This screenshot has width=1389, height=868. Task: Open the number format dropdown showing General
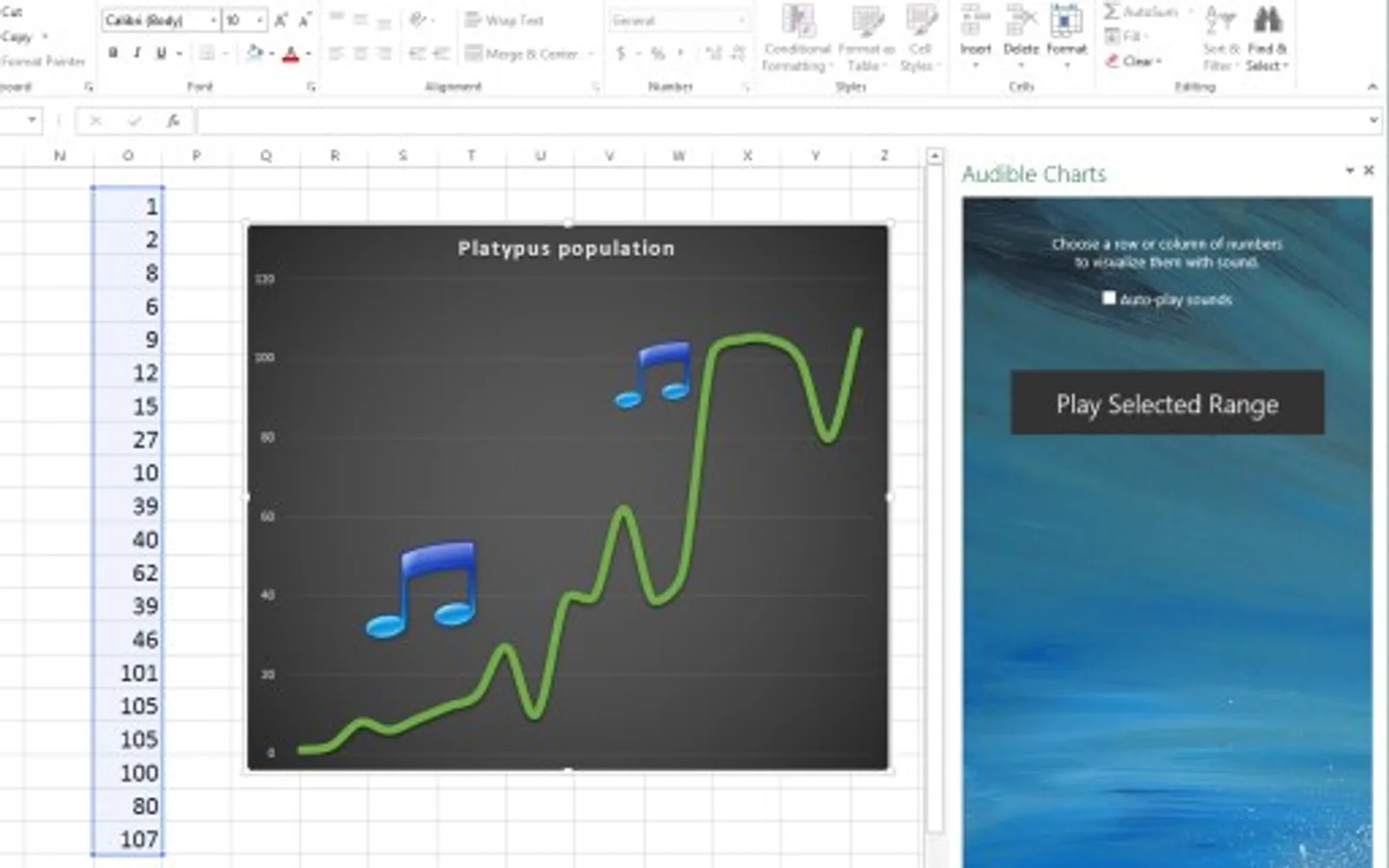click(742, 20)
